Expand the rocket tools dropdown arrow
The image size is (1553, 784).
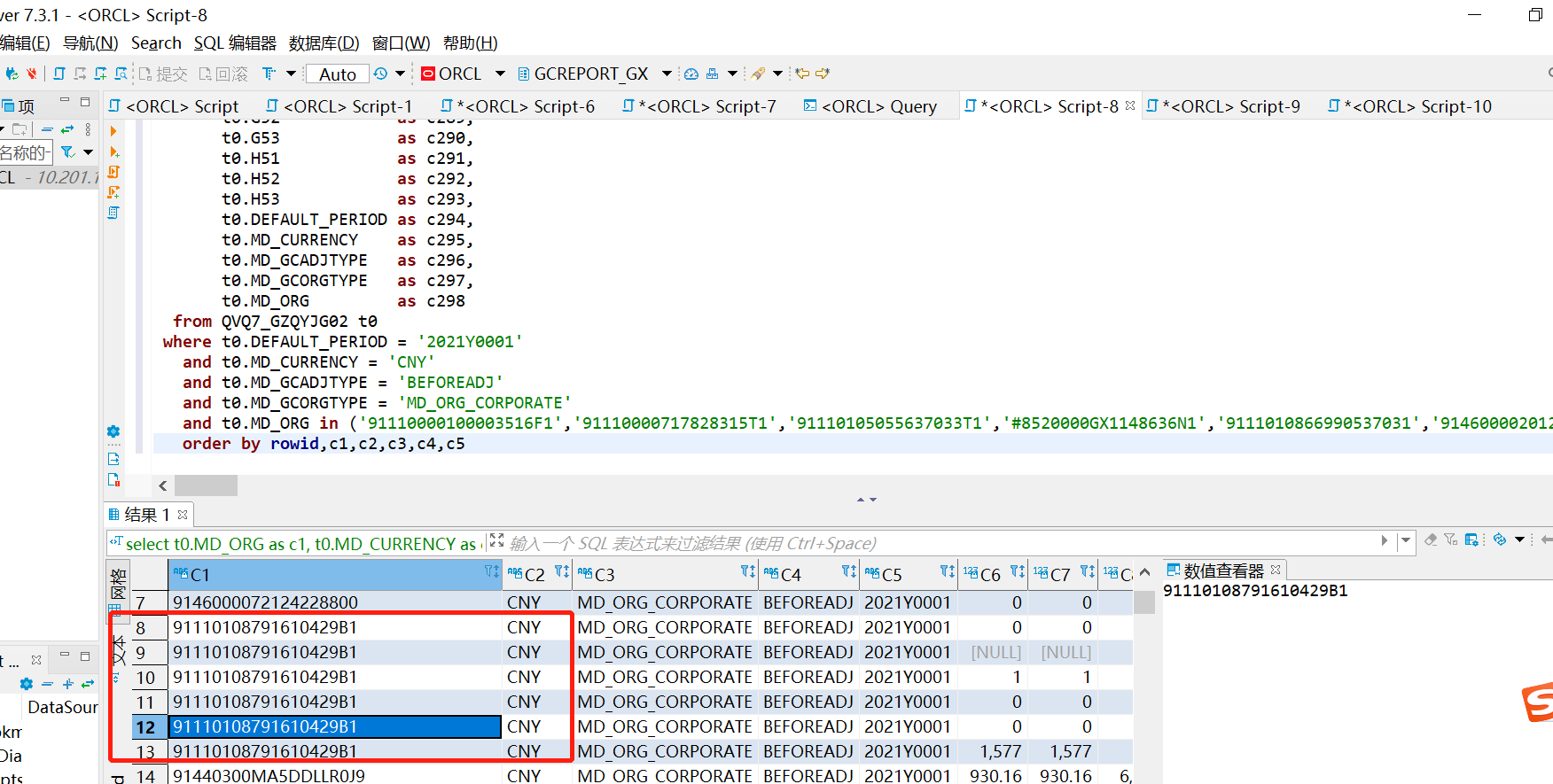(x=777, y=74)
